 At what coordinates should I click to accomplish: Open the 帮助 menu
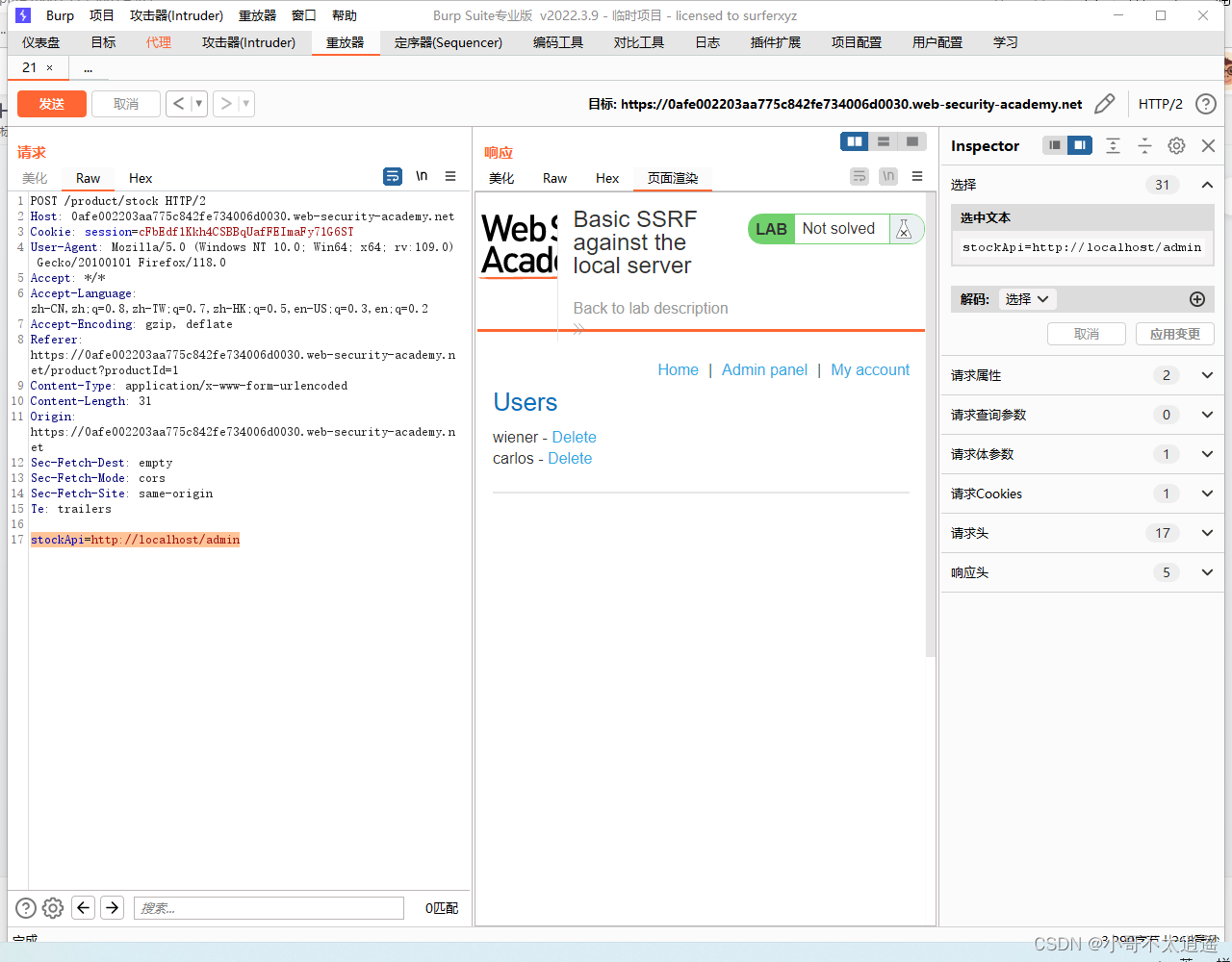point(344,15)
